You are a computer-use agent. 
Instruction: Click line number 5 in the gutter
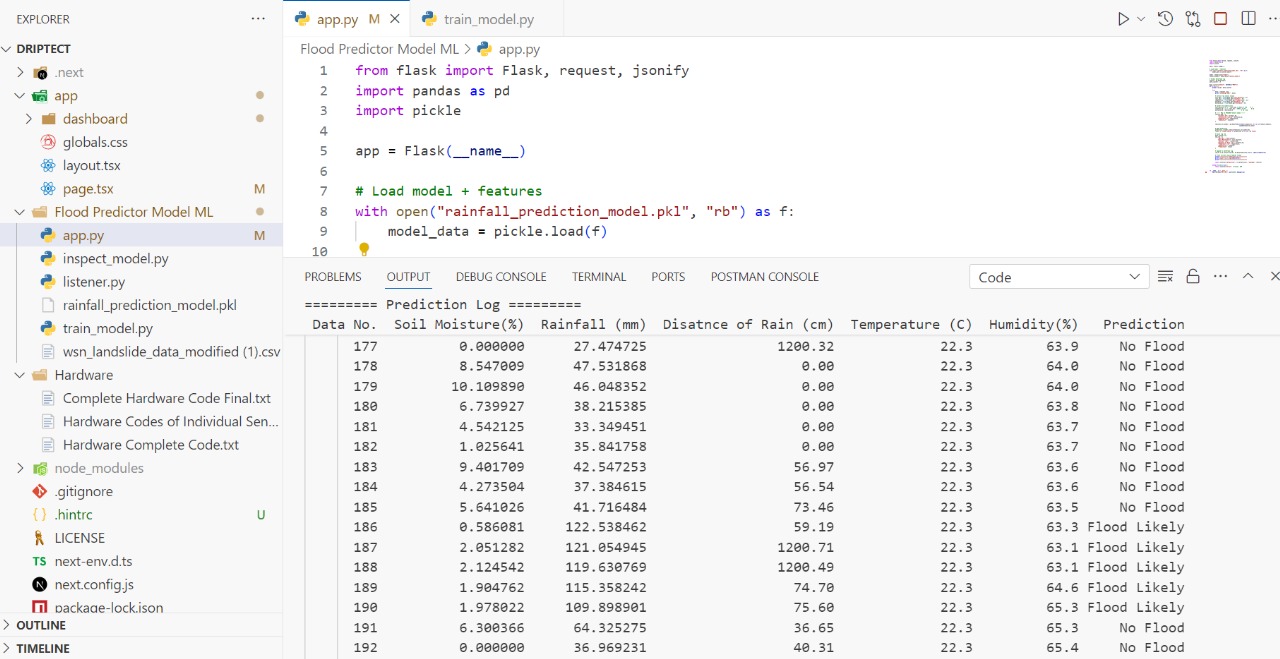[323, 151]
